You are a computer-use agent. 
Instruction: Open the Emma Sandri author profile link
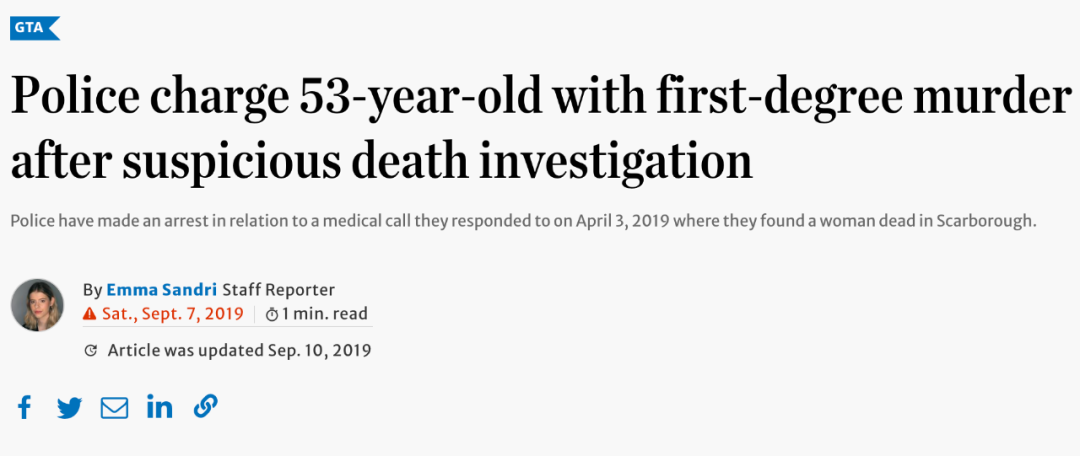coord(161,289)
